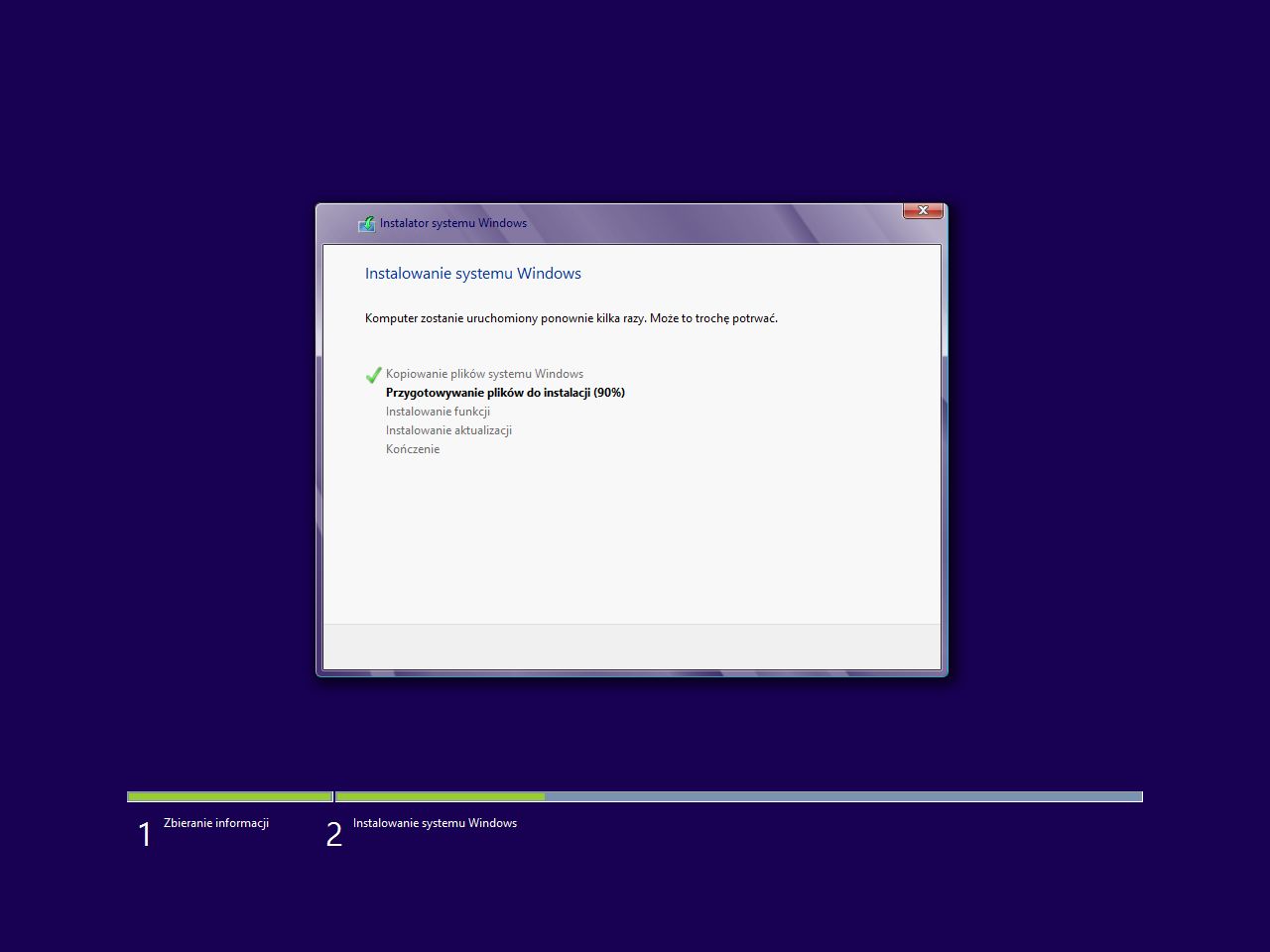Click the green checkmark beside Kopiowanie plików
Image resolution: width=1270 pixels, height=952 pixels.
(374, 375)
